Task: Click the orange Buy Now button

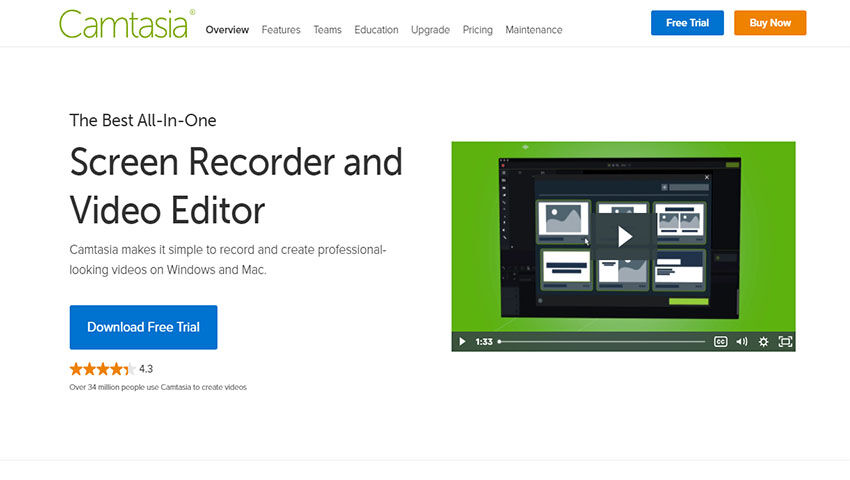Action: 770,23
